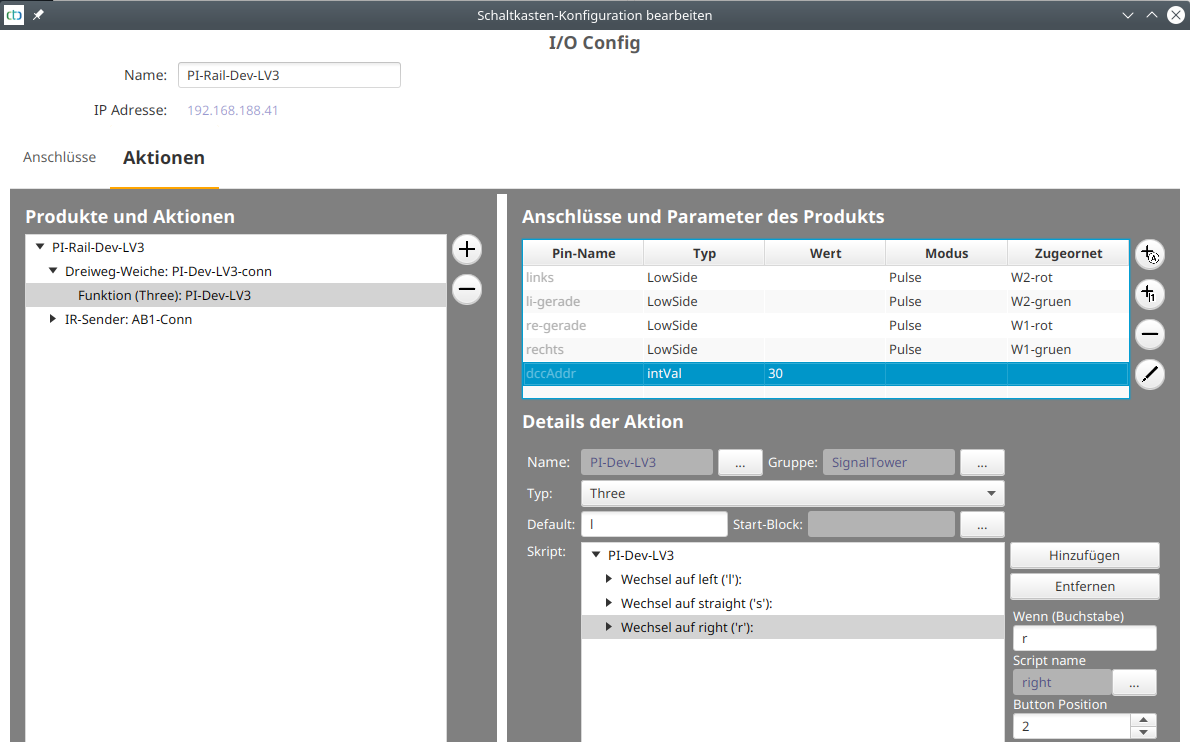Click the ellipsis button next to Gruppe
This screenshot has width=1190, height=742.
(x=982, y=462)
